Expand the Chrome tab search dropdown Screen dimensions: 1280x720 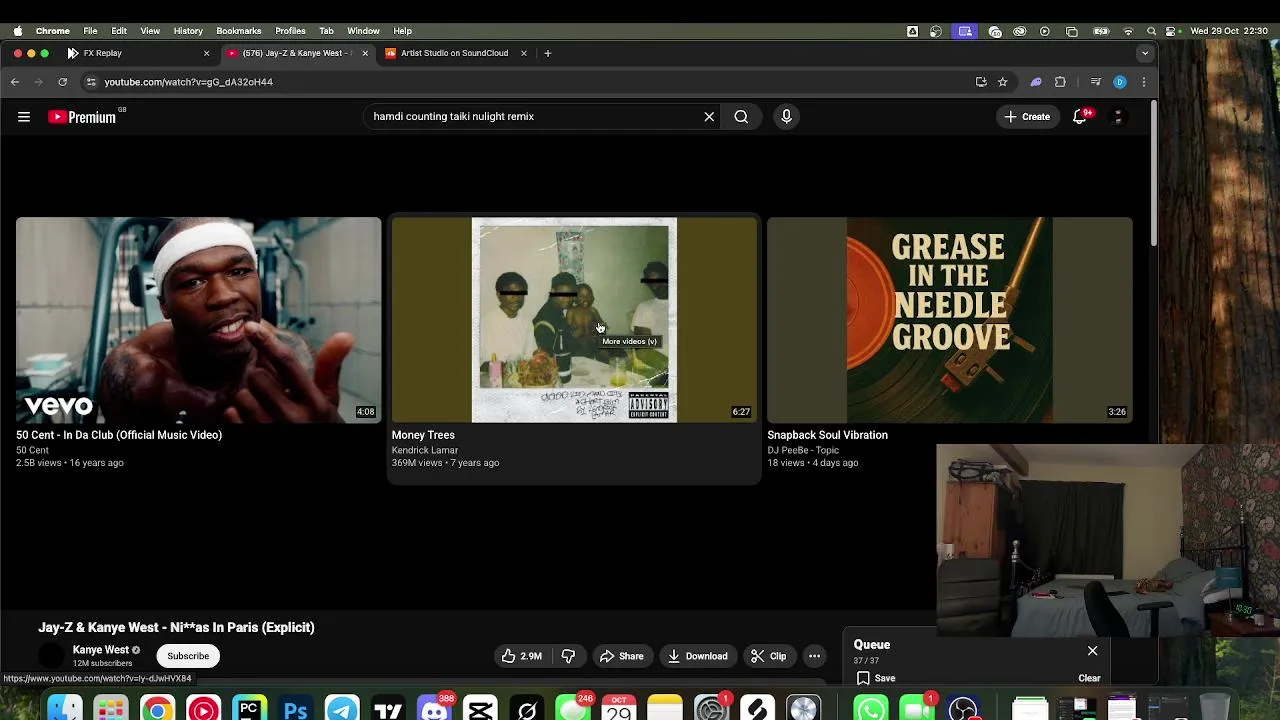click(x=1145, y=53)
